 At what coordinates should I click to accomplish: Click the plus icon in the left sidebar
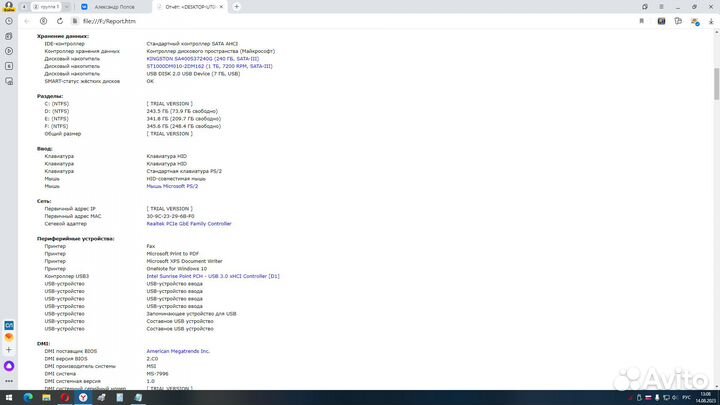pos(9,351)
